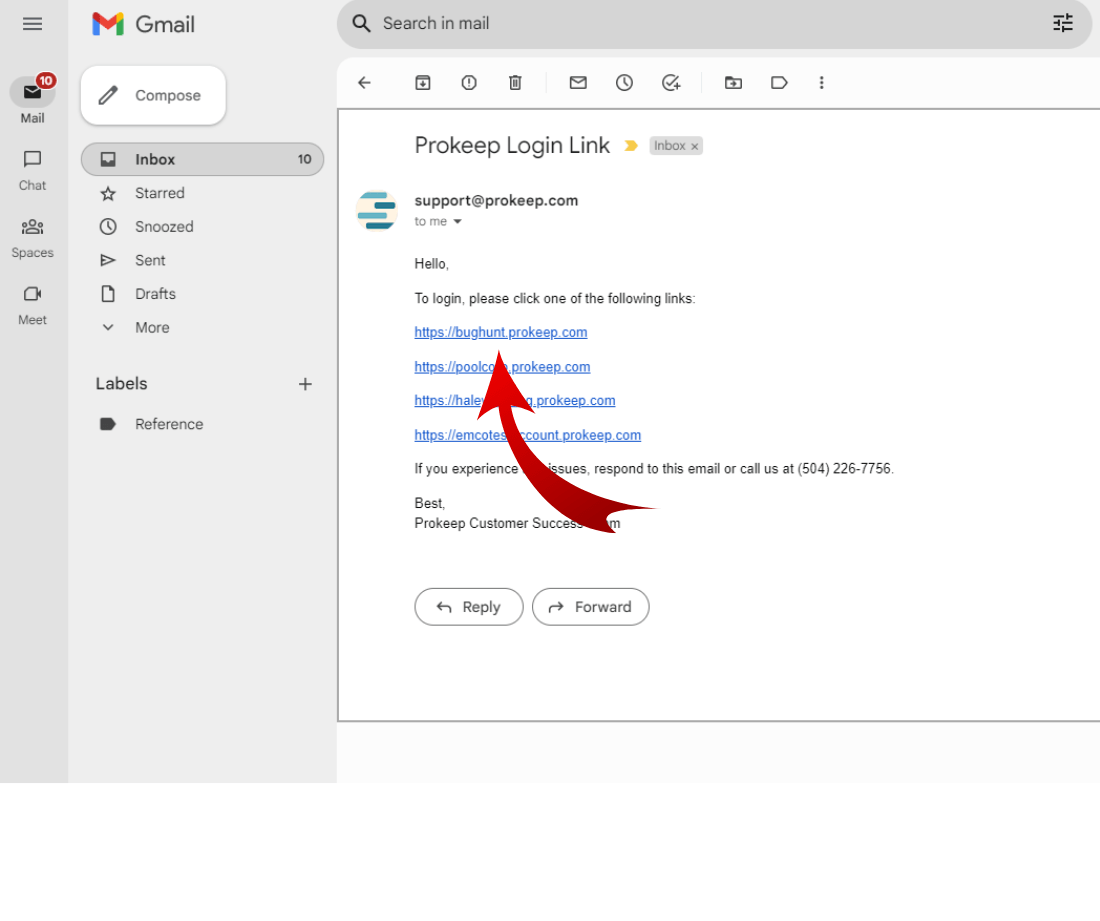This screenshot has height=921, width=1100.
Task: Reply to the email
Action: (x=468, y=607)
